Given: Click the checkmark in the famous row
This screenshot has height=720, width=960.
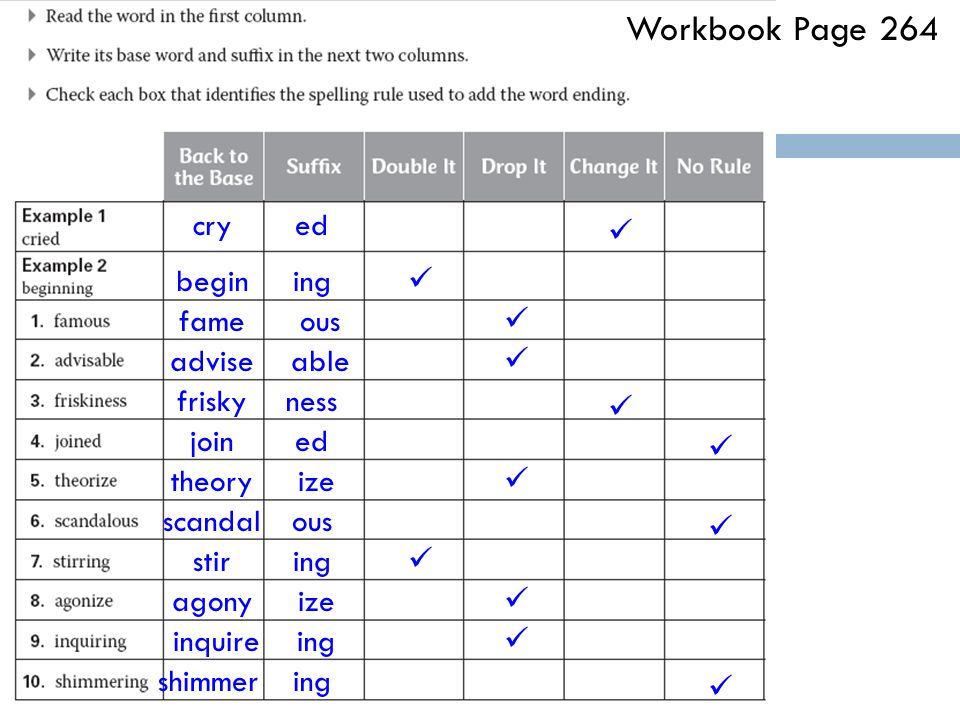Looking at the screenshot, I should 517,317.
